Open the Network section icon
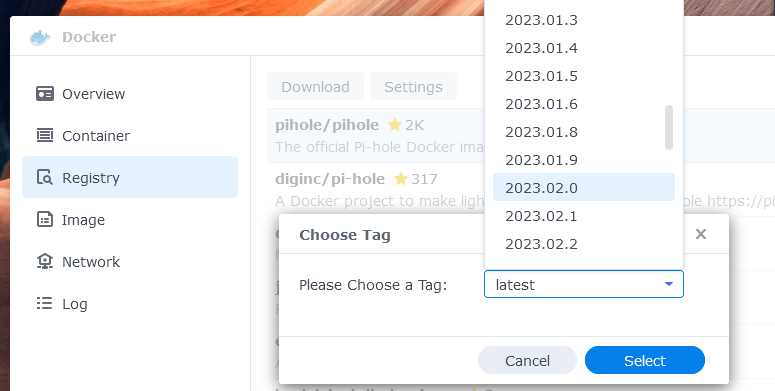 tap(45, 261)
